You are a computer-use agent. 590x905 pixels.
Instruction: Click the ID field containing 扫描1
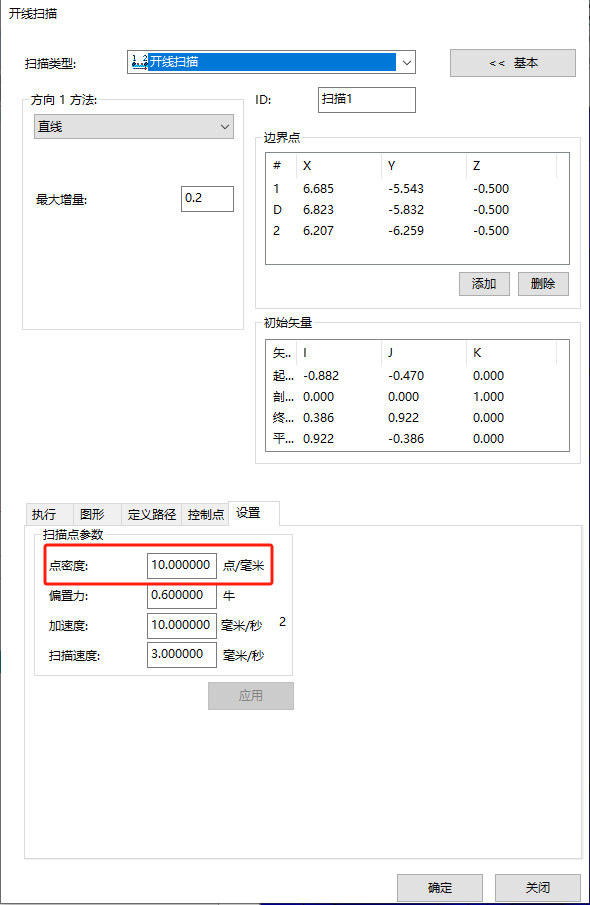coord(367,100)
